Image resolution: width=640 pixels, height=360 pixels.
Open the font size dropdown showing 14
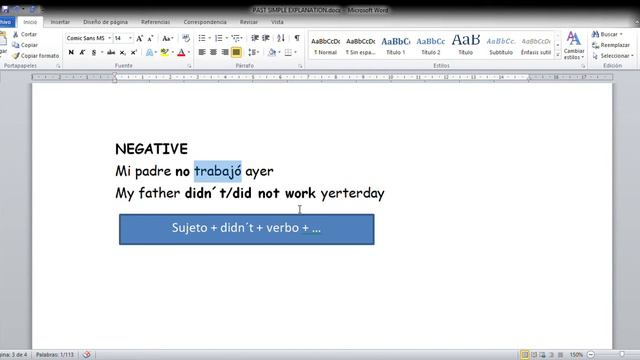[130, 38]
